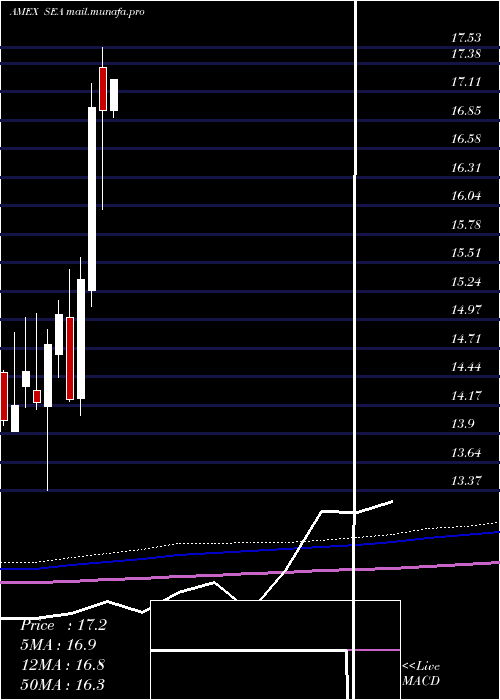Screen dimensions: 500x700
Task: Click the 17.11 price axis label
Action: [466, 82]
